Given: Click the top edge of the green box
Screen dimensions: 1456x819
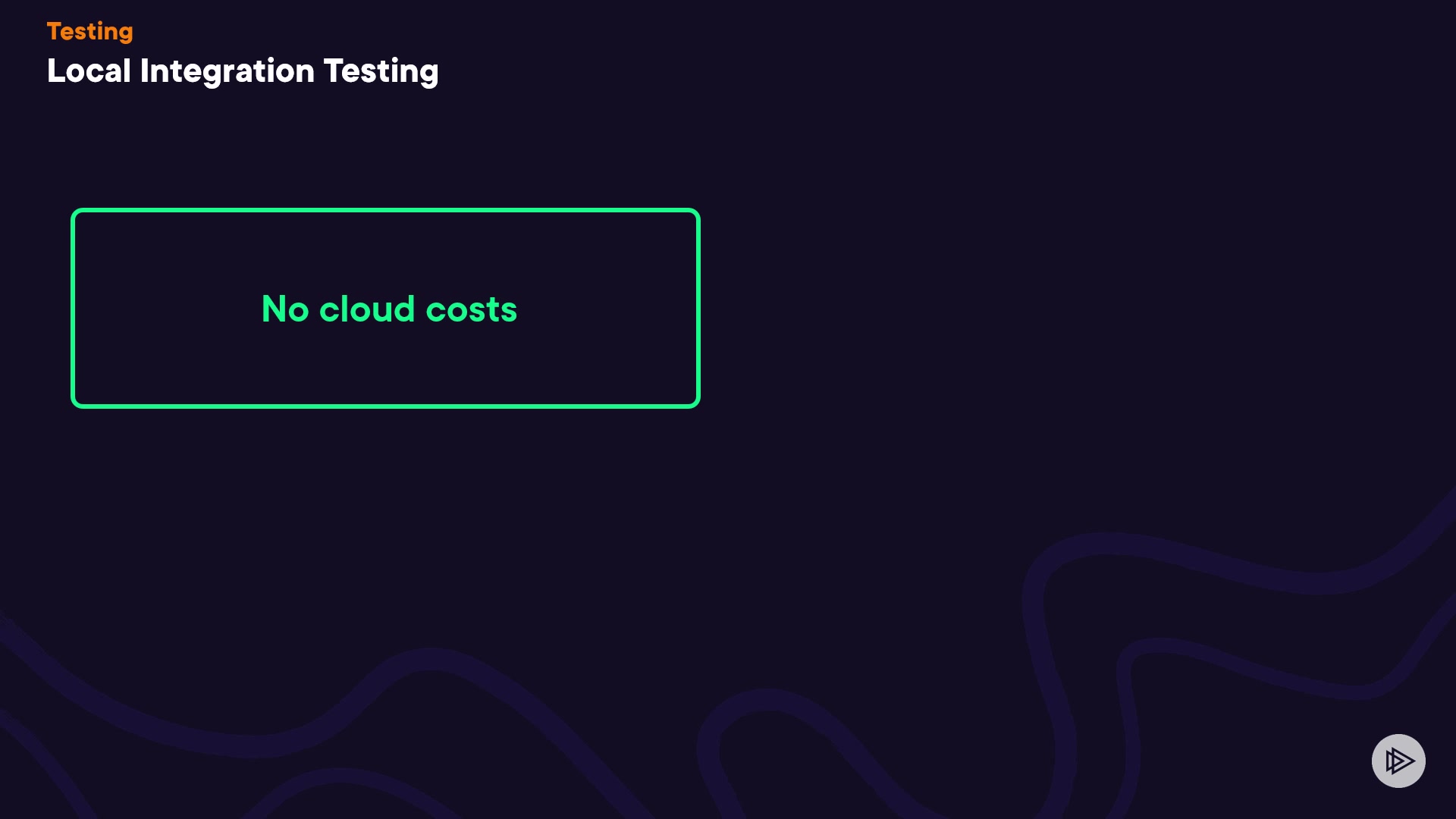Looking at the screenshot, I should pos(385,211).
